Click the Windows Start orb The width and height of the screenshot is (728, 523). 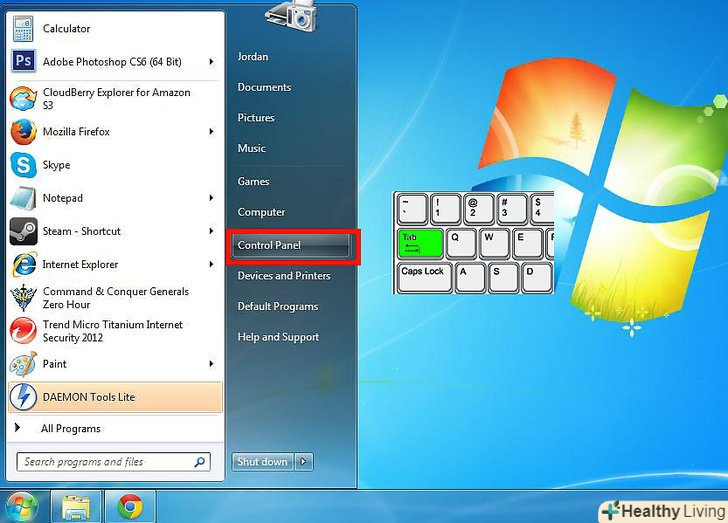pyautogui.click(x=20, y=507)
